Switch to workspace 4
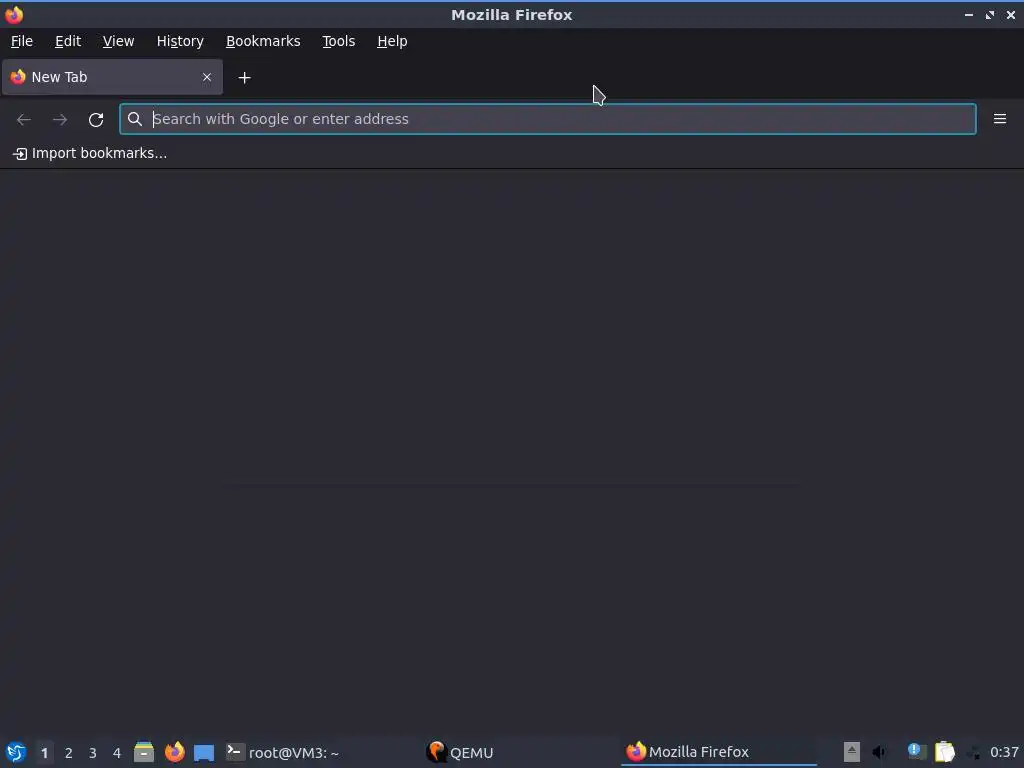 [117, 753]
